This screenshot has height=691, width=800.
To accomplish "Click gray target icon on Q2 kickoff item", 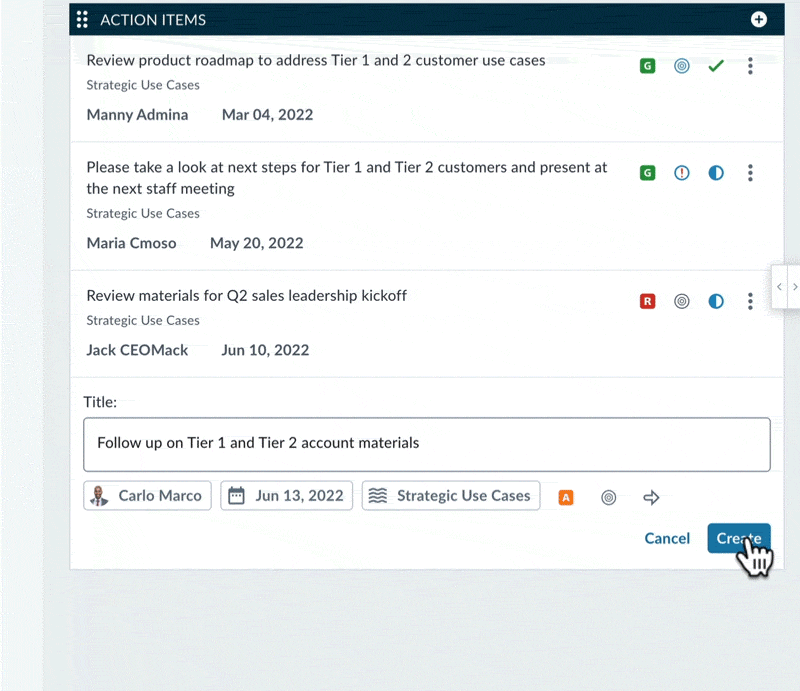I will (681, 301).
